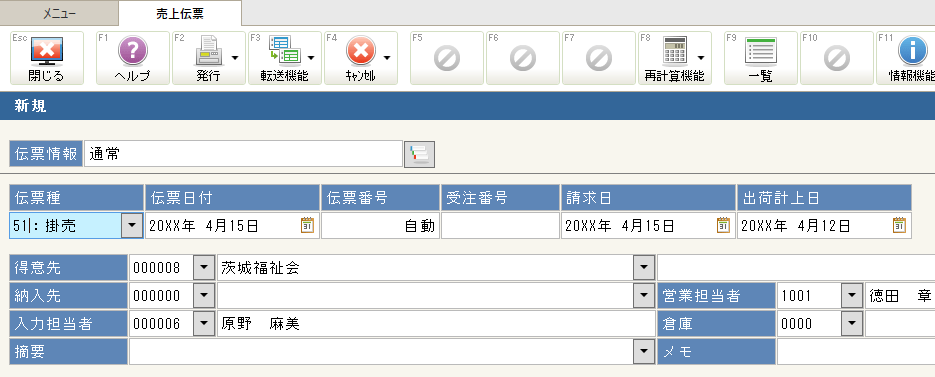Open the 茨城福祉会 name dropdown arrow
935x377 pixels.
(x=644, y=268)
